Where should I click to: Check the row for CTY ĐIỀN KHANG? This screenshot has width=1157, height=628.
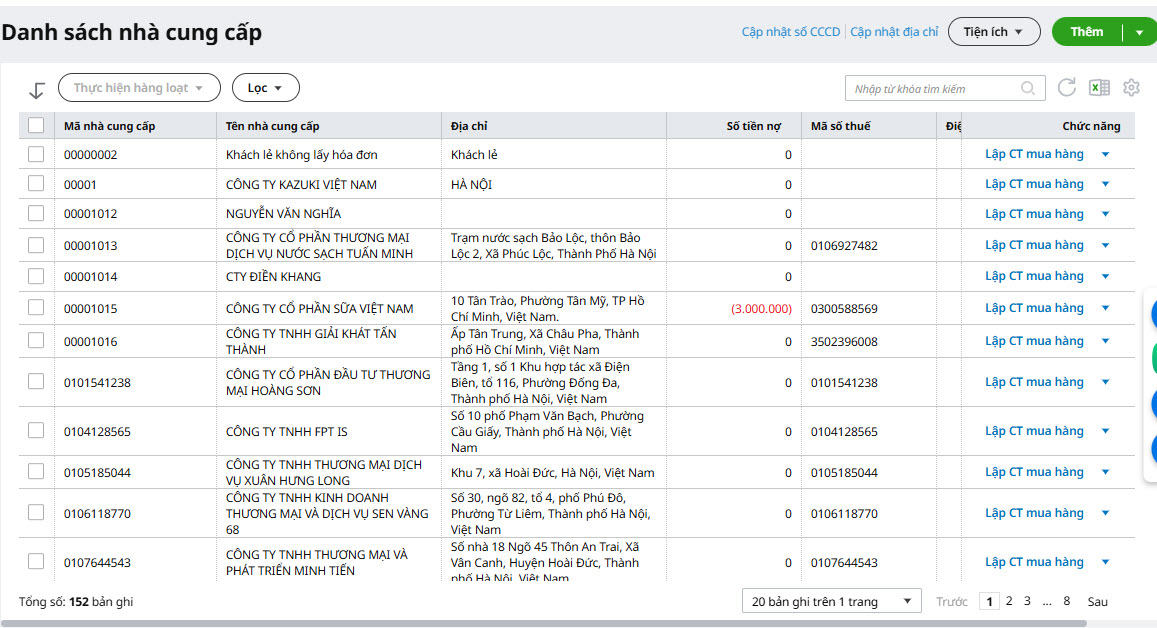(x=36, y=276)
